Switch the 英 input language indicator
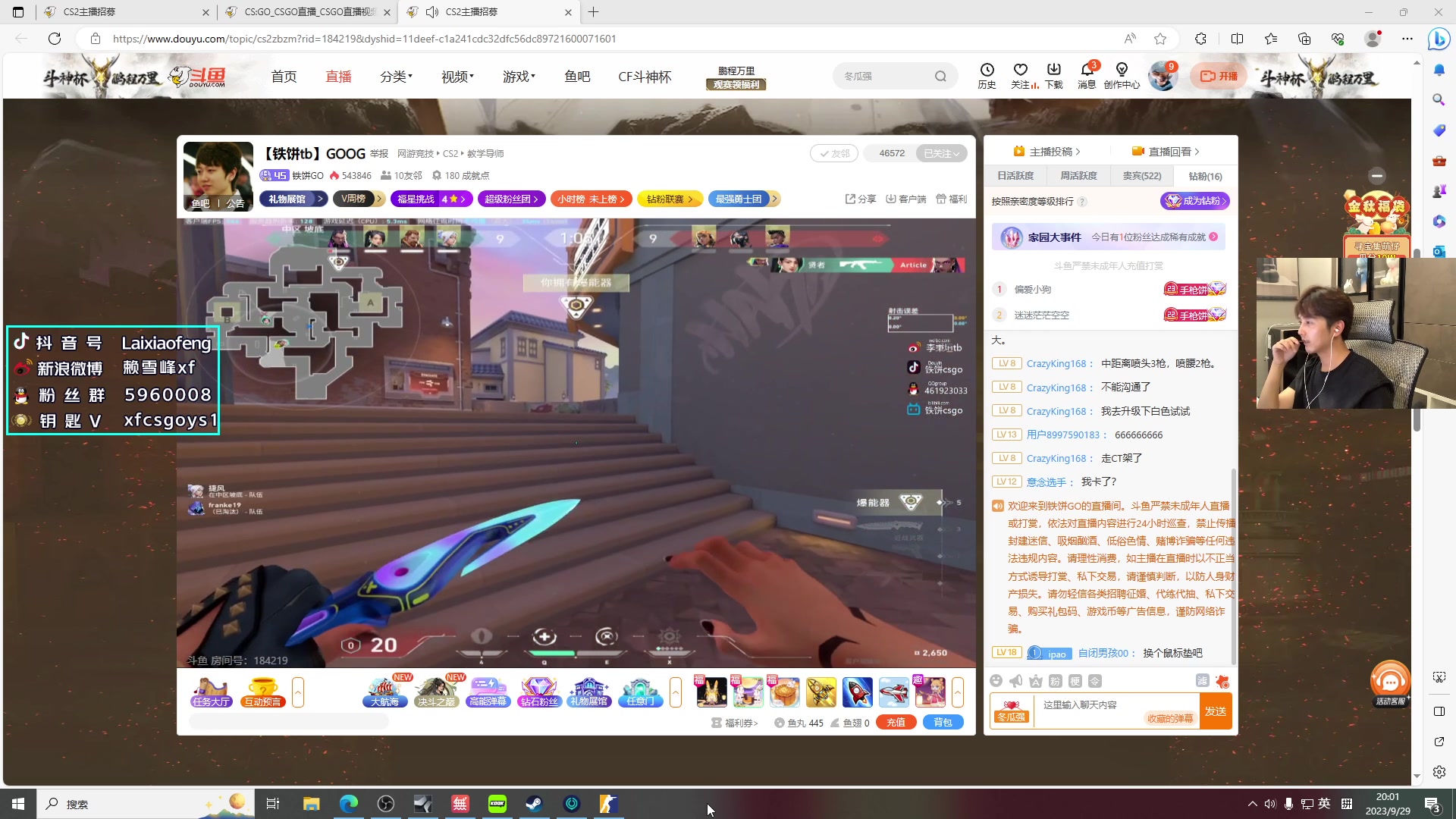 pyautogui.click(x=1324, y=804)
